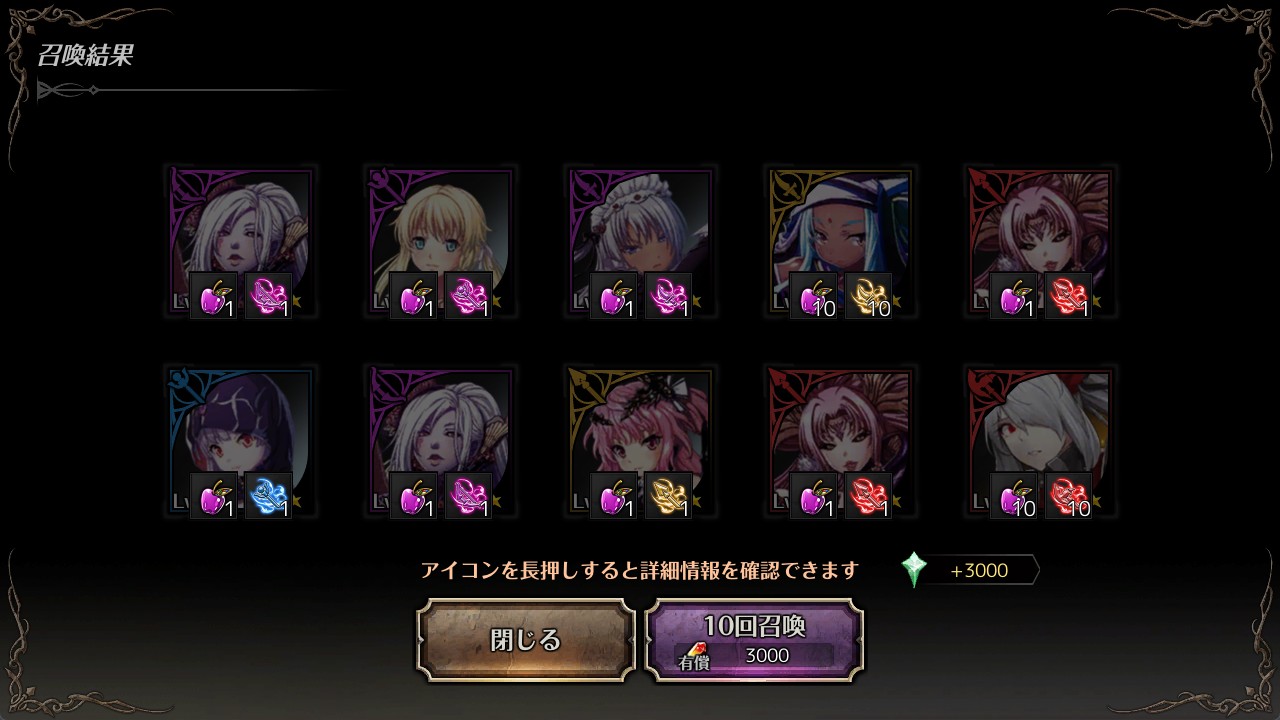
Task: Click the 召喚結果 title header
Action: (x=85, y=56)
